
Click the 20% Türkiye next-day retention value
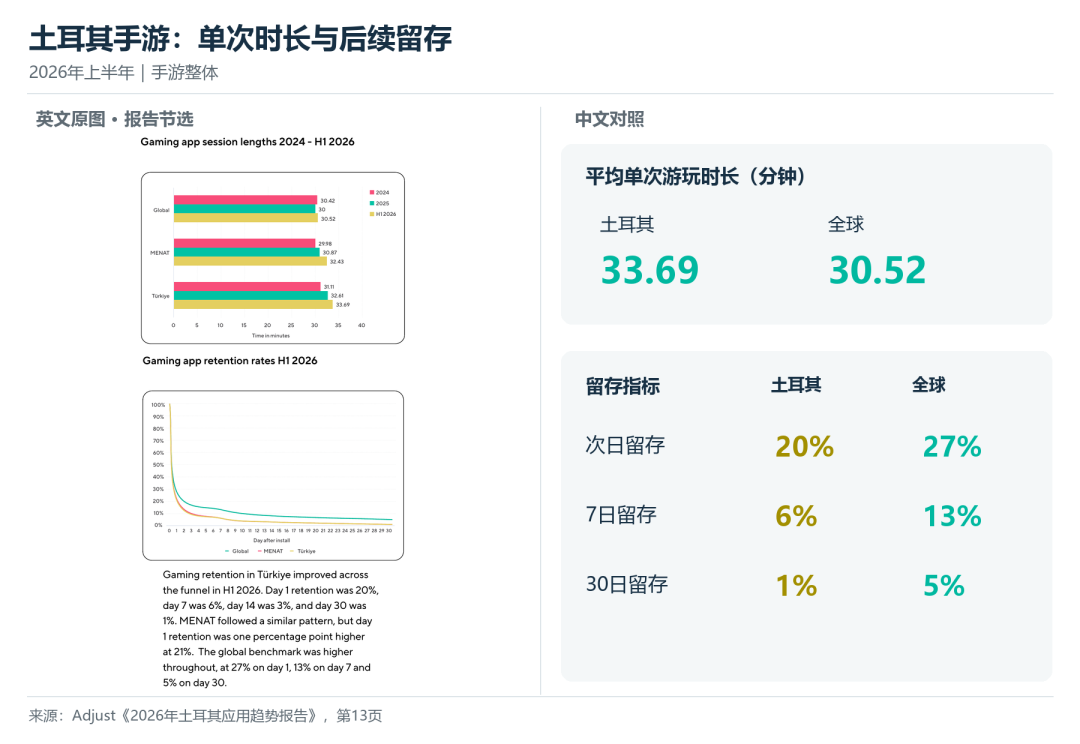tap(804, 446)
